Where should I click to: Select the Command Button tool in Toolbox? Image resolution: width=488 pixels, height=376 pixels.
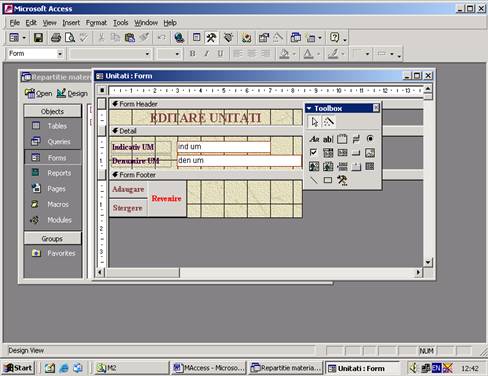tap(356, 153)
